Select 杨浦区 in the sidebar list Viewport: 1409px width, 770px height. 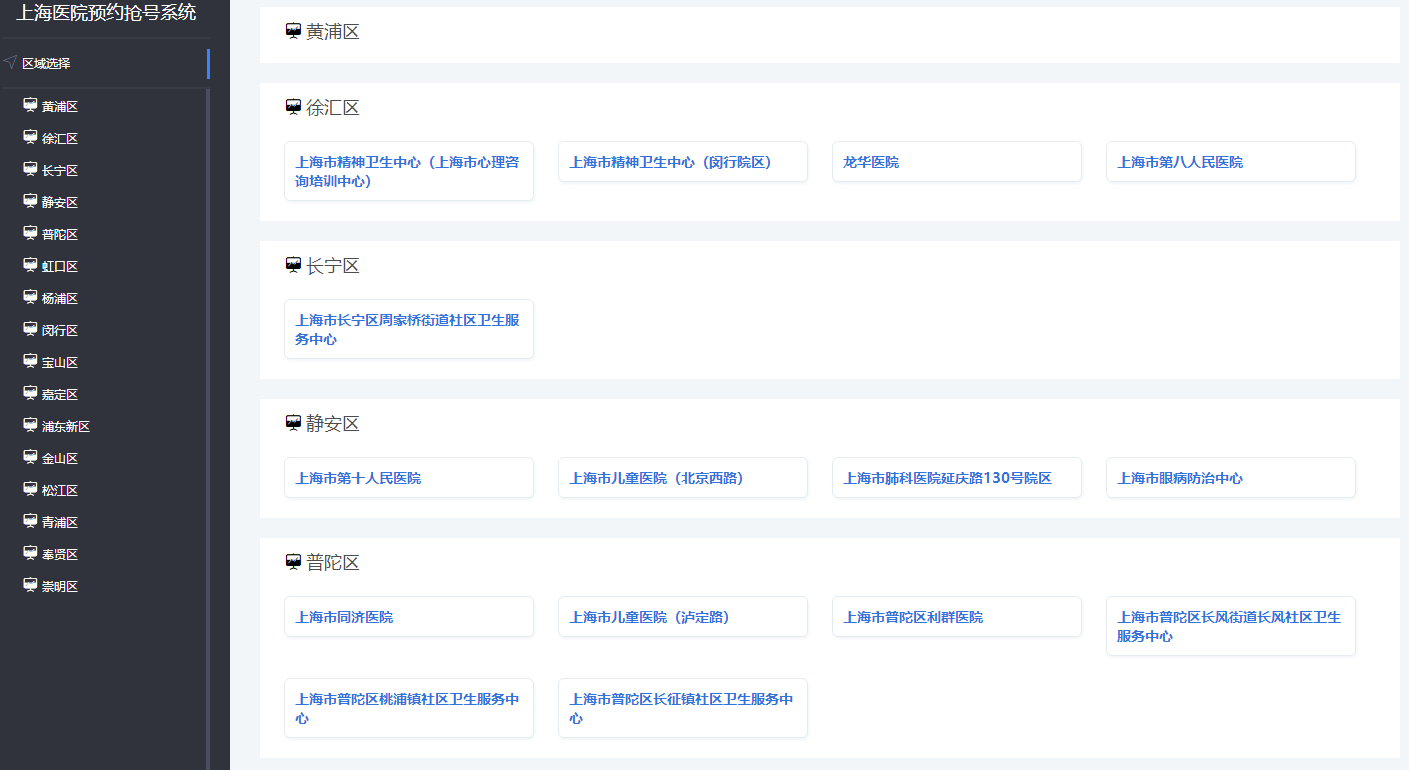point(60,298)
